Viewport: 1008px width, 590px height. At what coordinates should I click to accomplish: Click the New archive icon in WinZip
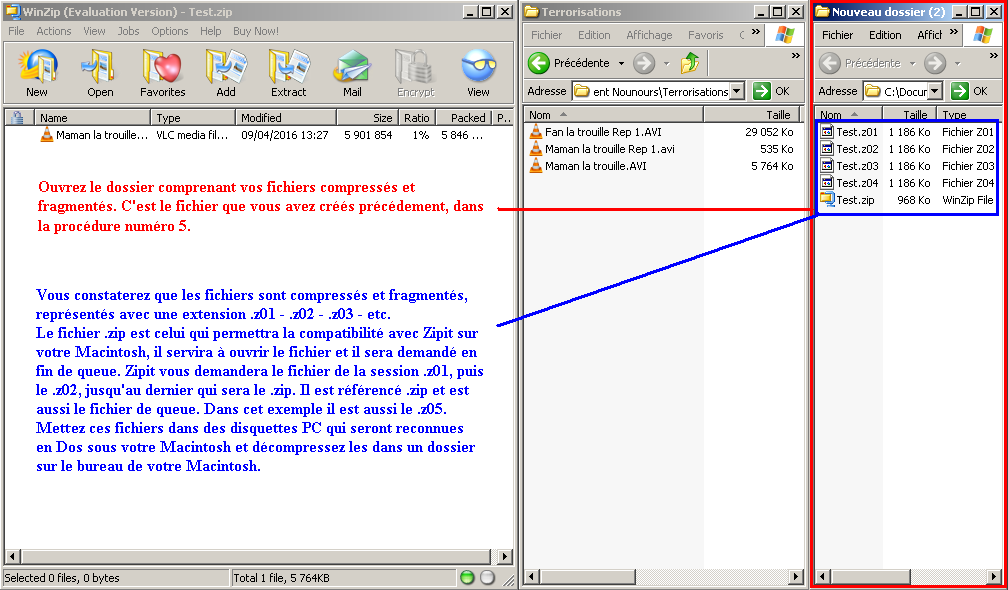(x=37, y=73)
